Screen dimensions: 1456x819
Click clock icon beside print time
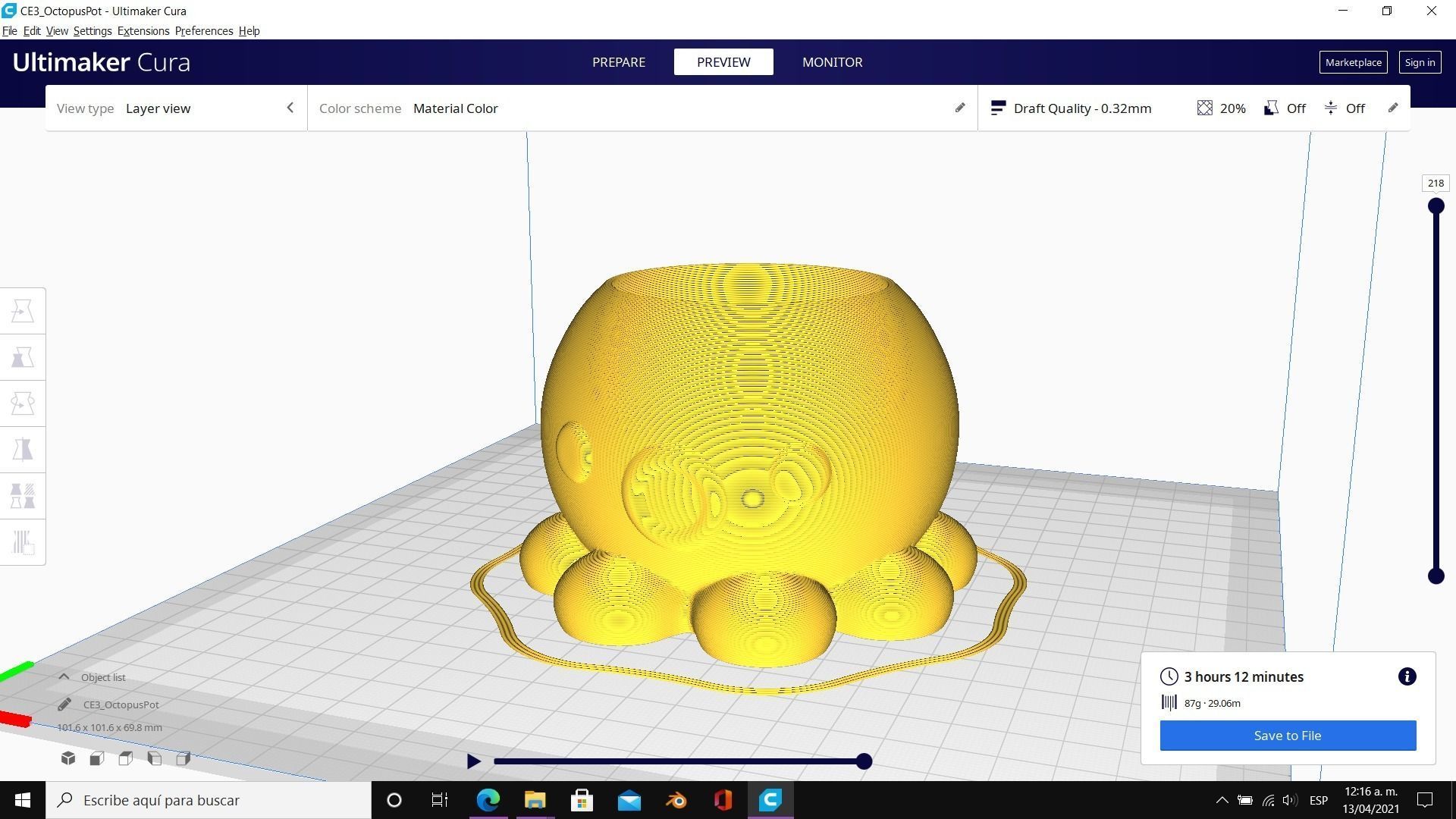click(1169, 676)
